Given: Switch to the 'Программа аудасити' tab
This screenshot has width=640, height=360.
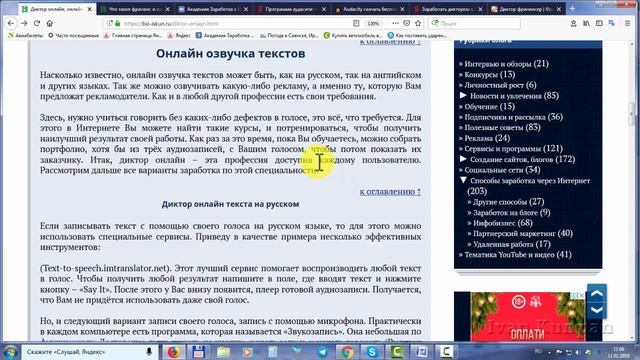Looking at the screenshot, I should [292, 9].
